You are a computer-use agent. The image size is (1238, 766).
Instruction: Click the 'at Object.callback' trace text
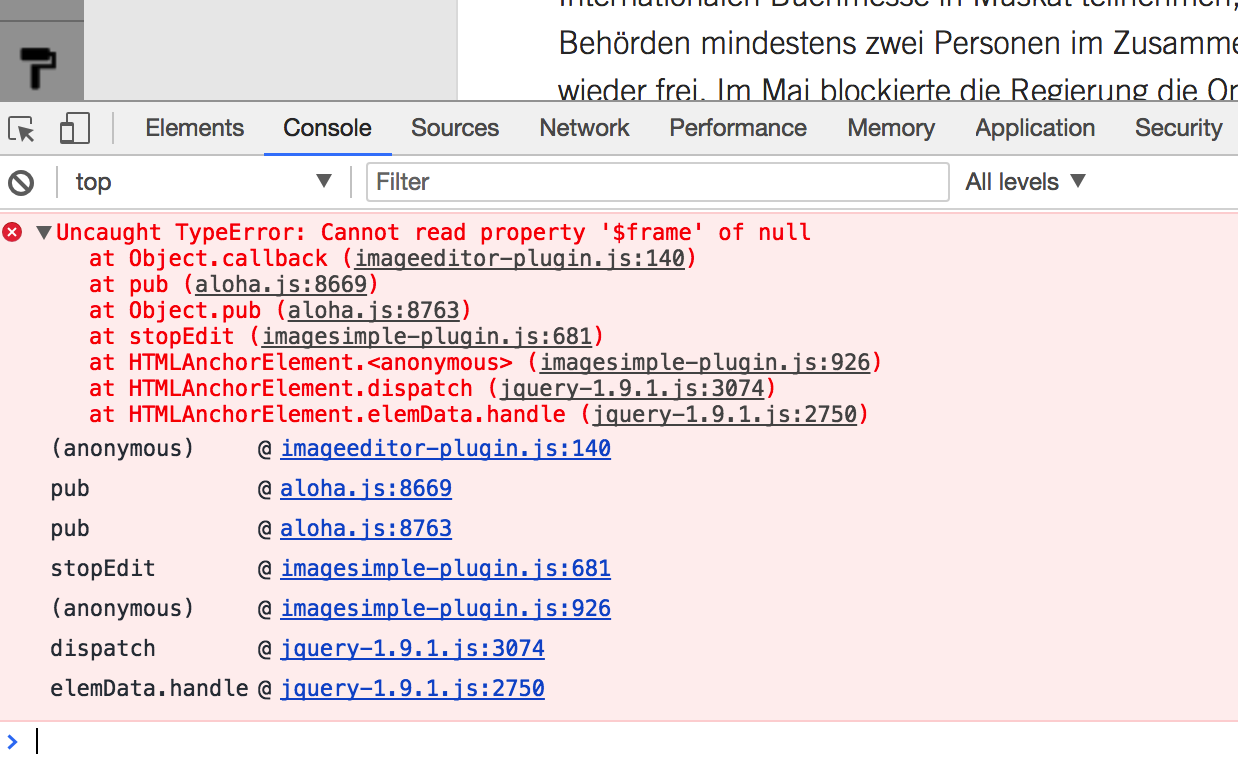pos(208,259)
